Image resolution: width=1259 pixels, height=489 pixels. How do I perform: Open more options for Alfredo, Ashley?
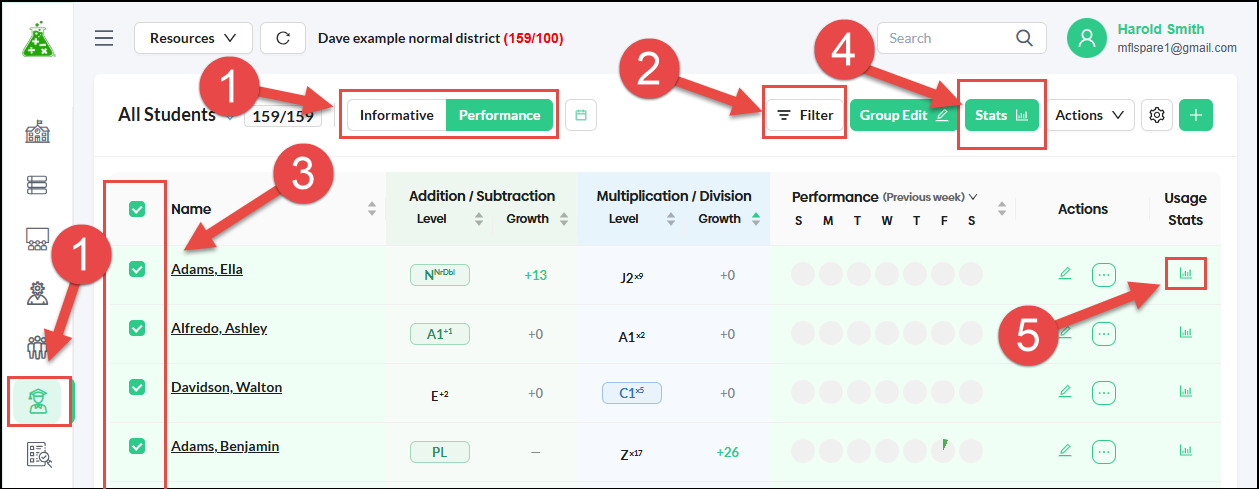(1104, 333)
